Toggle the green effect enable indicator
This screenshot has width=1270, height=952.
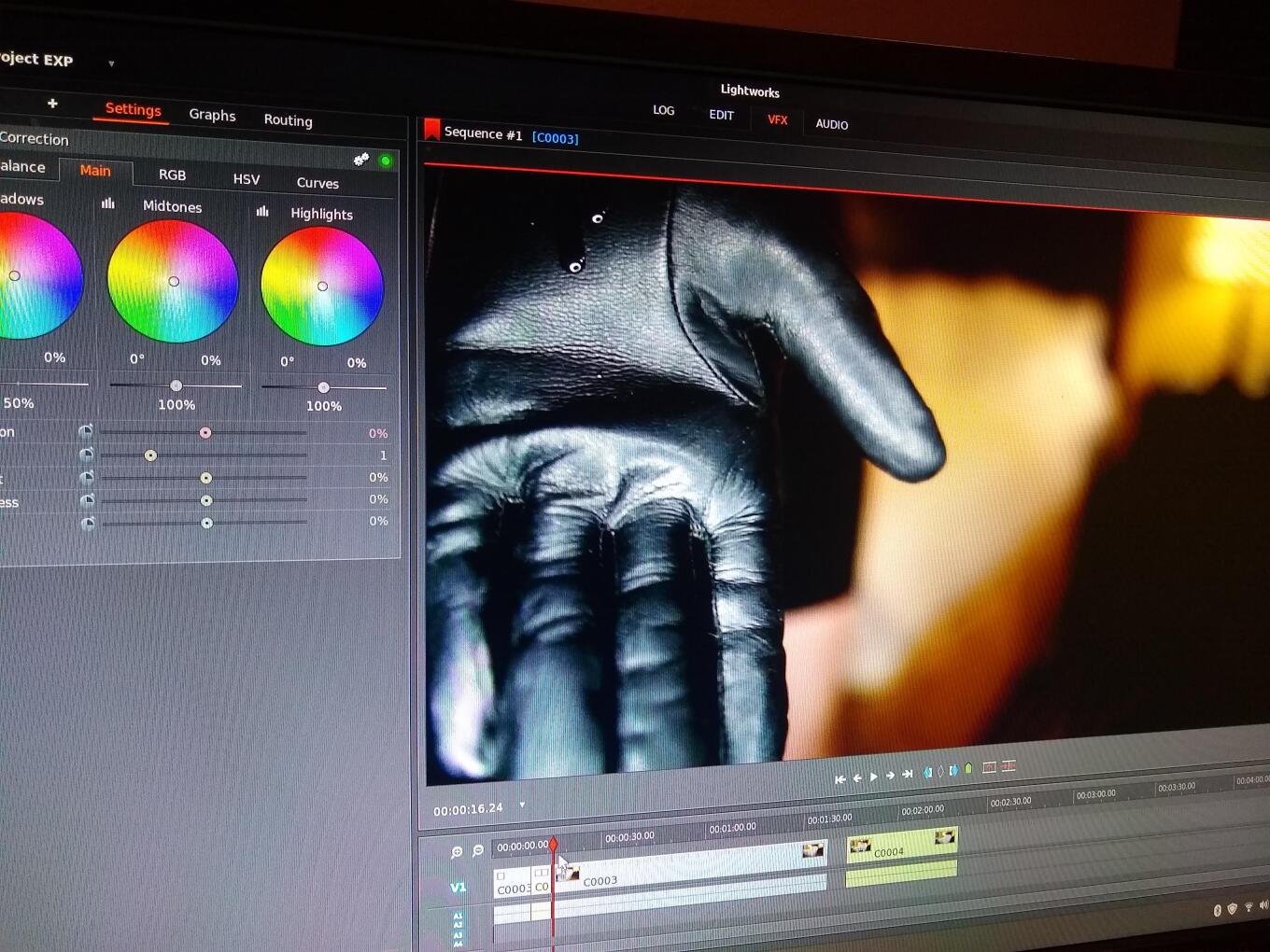click(x=386, y=161)
